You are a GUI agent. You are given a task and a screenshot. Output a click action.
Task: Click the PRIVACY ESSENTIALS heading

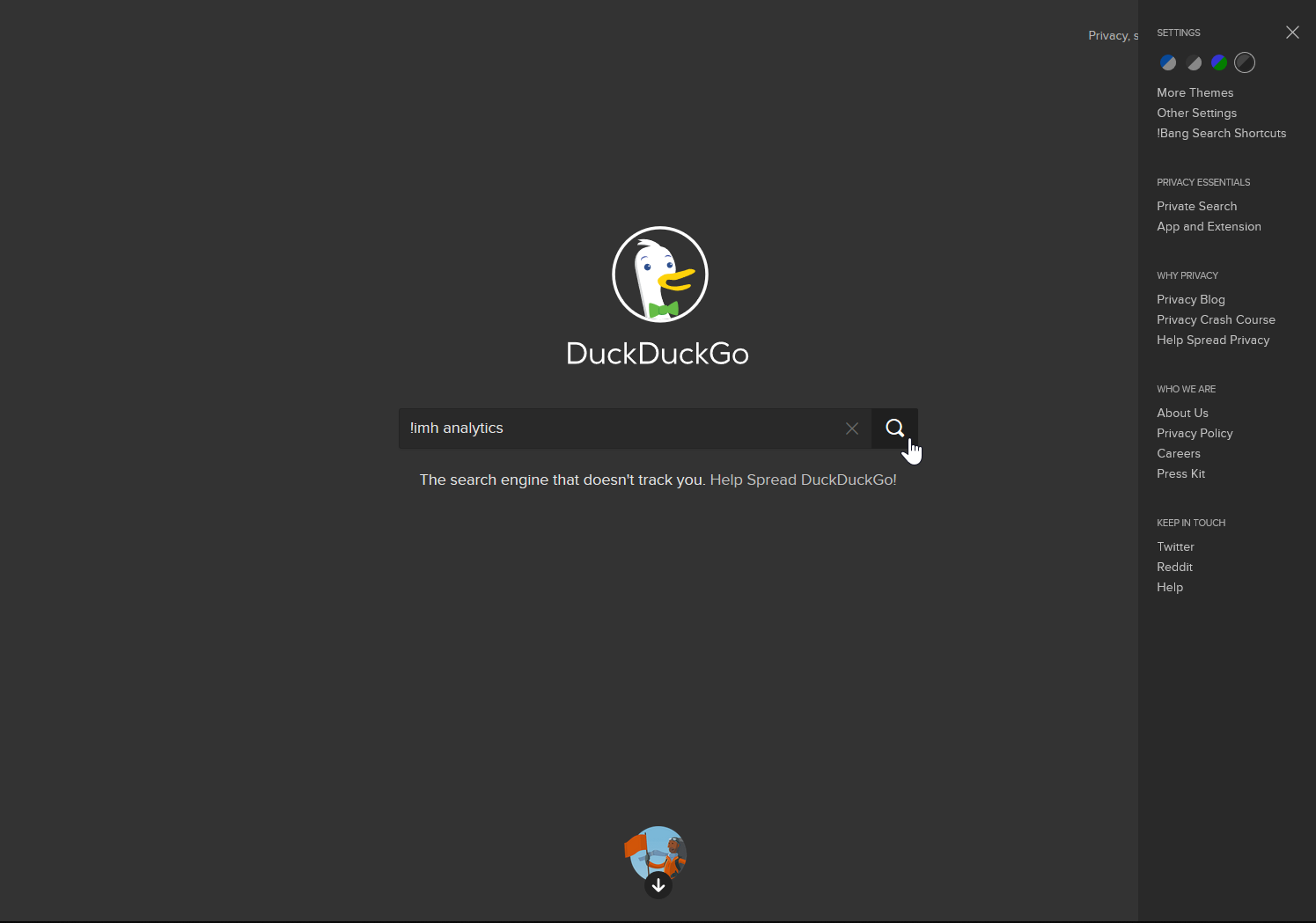pos(1203,182)
